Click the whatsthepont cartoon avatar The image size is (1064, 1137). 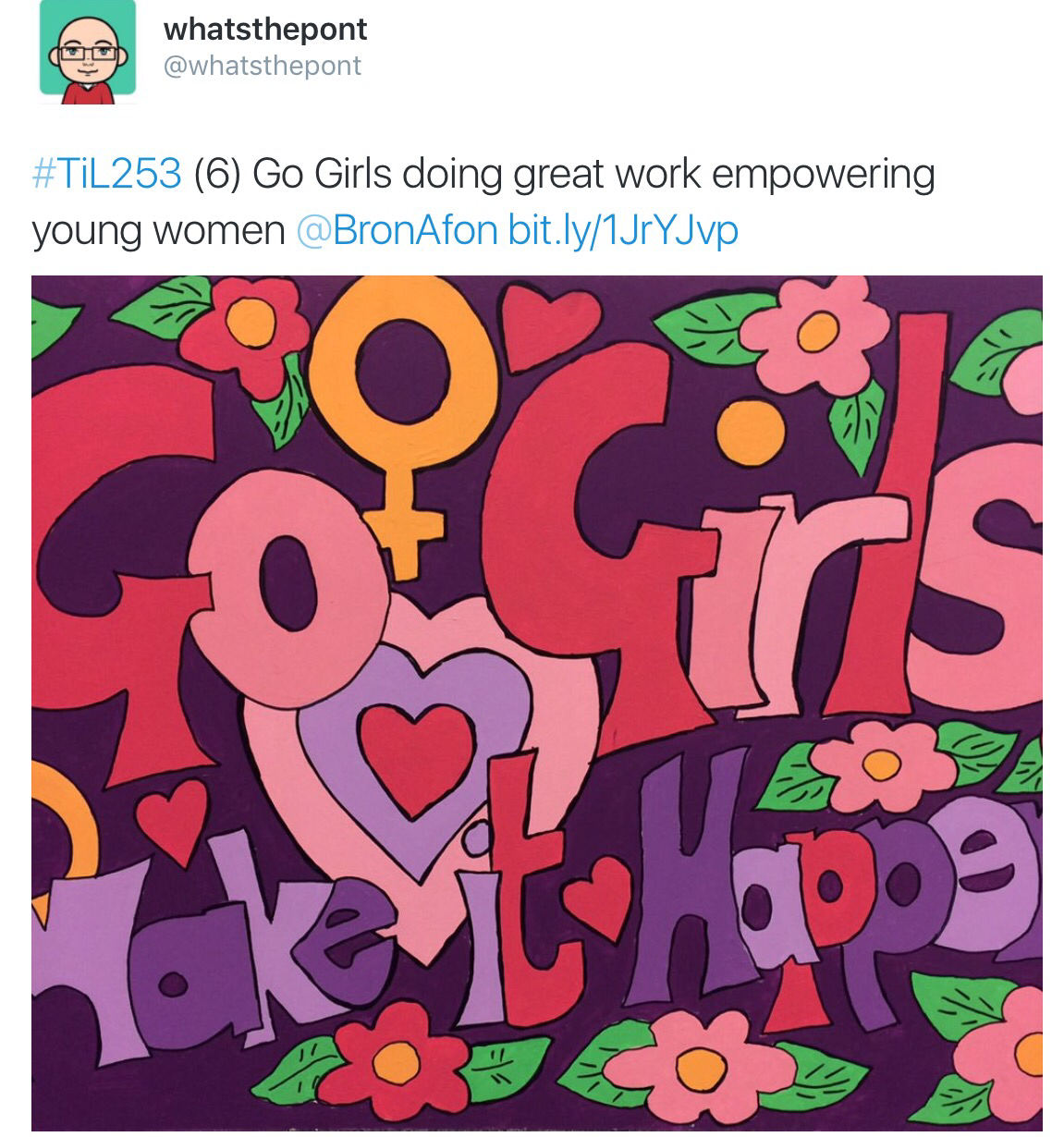pos(88,53)
